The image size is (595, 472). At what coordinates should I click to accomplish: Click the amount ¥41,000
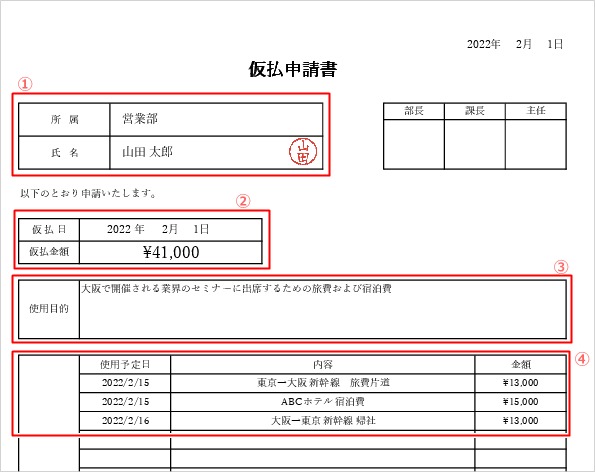click(x=171, y=252)
